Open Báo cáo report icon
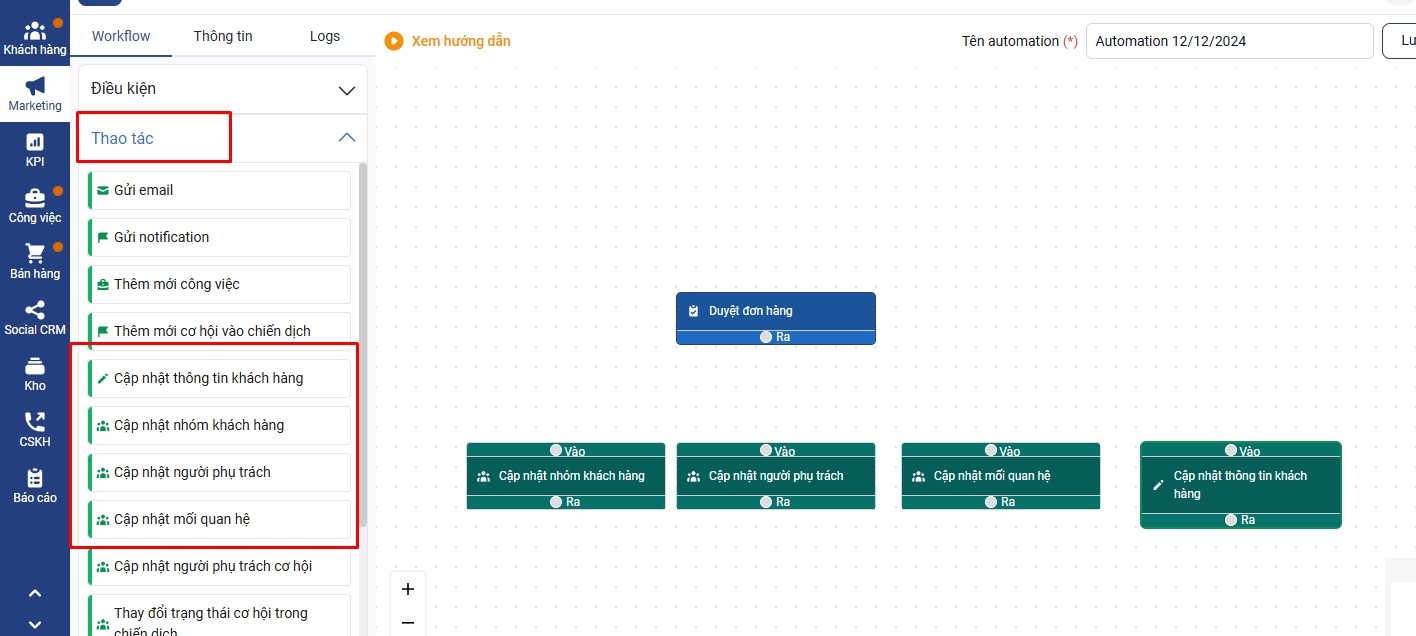Image resolution: width=1416 pixels, height=636 pixels. click(35, 479)
